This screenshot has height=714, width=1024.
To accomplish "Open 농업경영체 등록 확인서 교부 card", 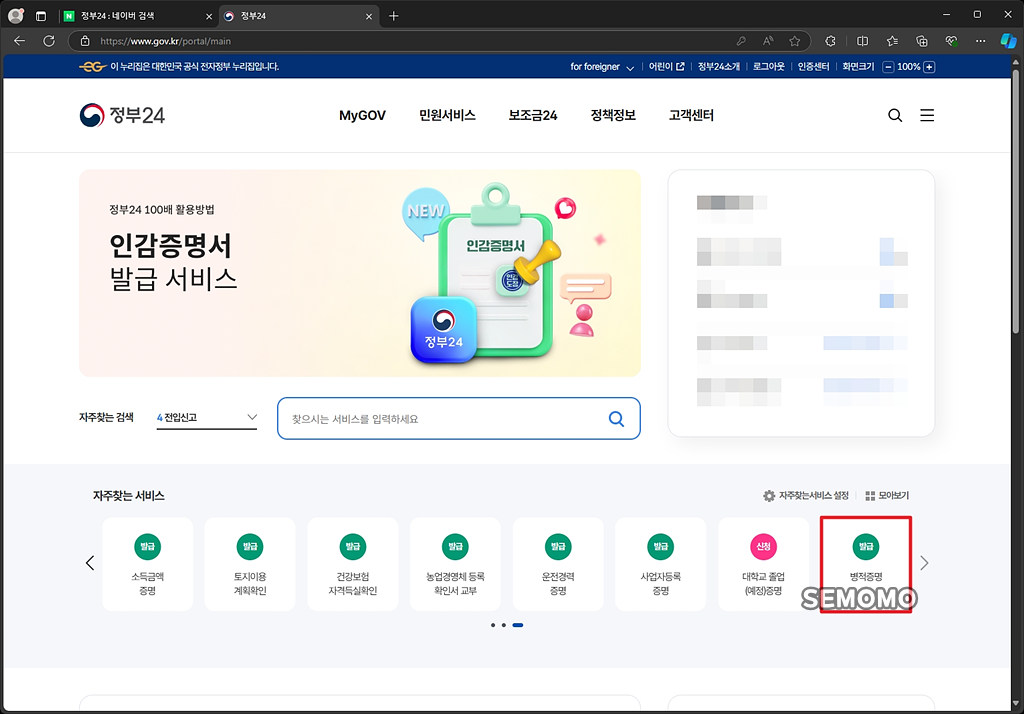I will pyautogui.click(x=455, y=564).
